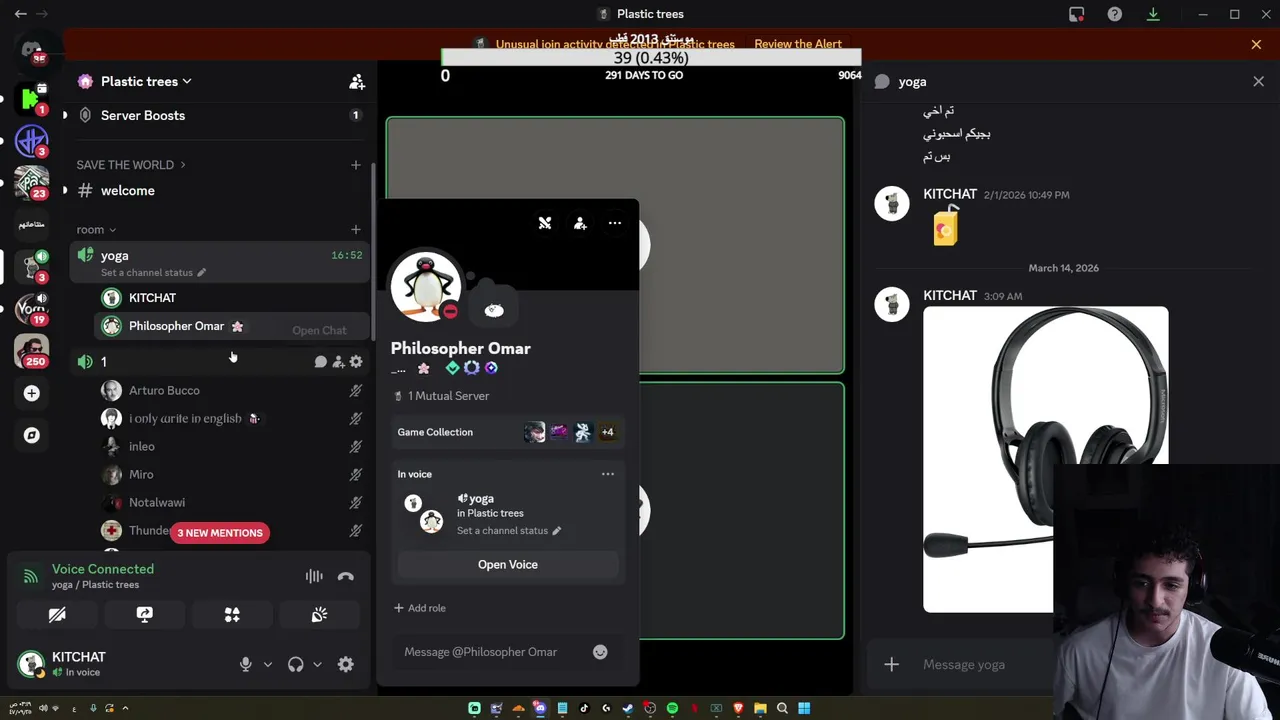Collapse SAVE THE WORLD category
This screenshot has height=720, width=1280.
[x=130, y=165]
